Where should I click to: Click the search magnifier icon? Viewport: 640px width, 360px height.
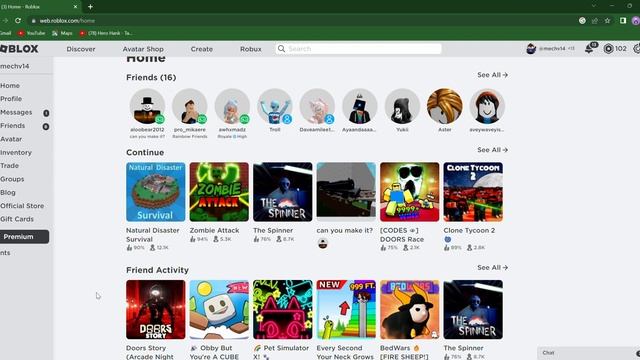(281, 49)
